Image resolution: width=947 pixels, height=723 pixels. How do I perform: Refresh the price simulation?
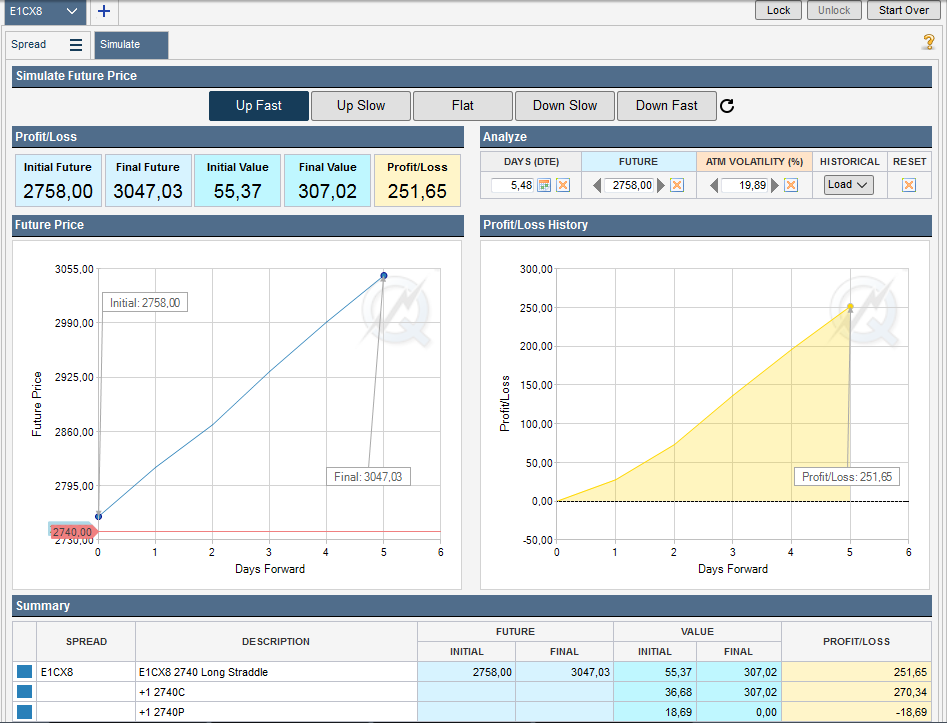pos(727,106)
